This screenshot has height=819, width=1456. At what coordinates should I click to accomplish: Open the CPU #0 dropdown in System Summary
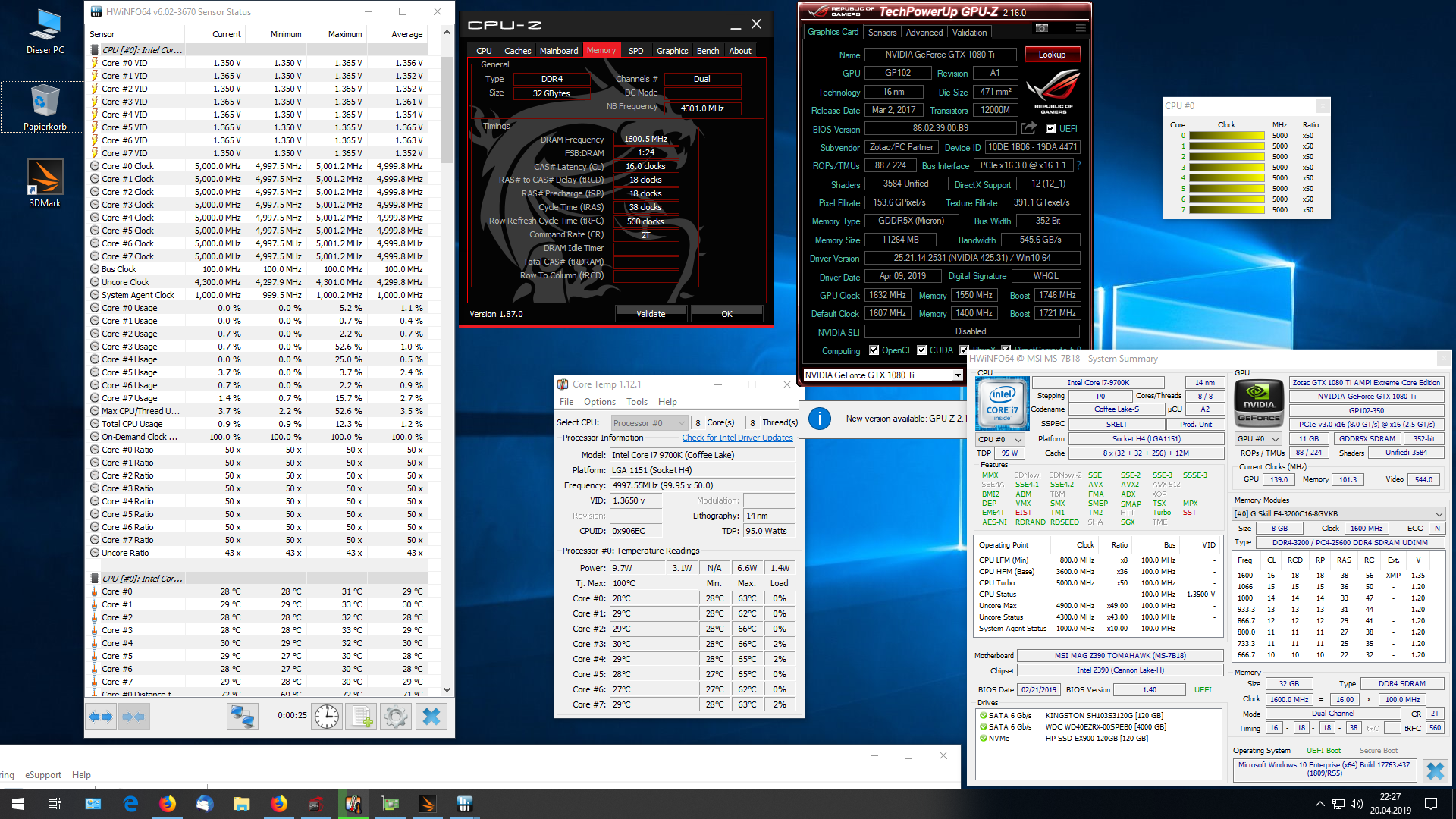pos(1000,439)
